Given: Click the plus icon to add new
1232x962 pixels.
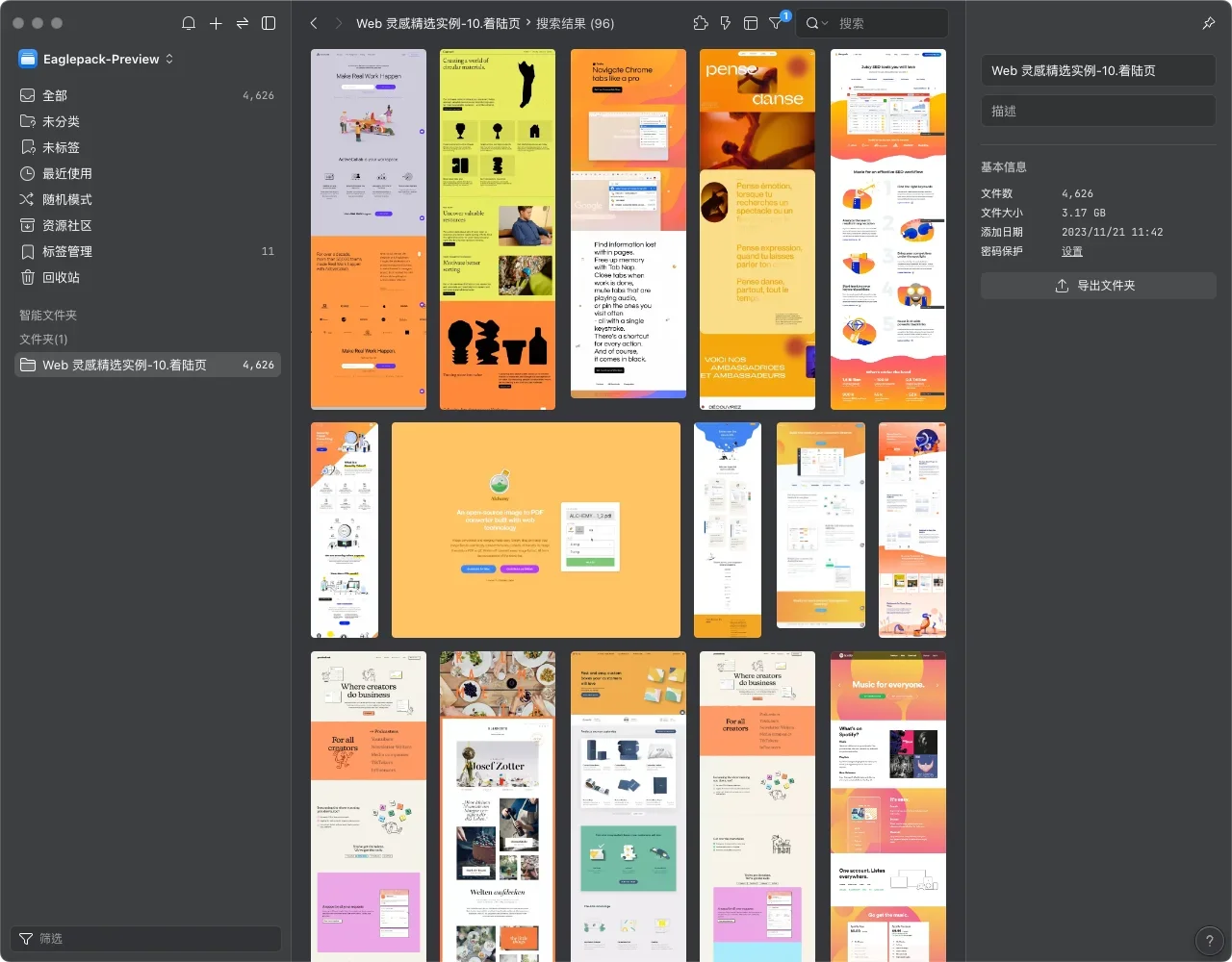Looking at the screenshot, I should click(x=216, y=23).
